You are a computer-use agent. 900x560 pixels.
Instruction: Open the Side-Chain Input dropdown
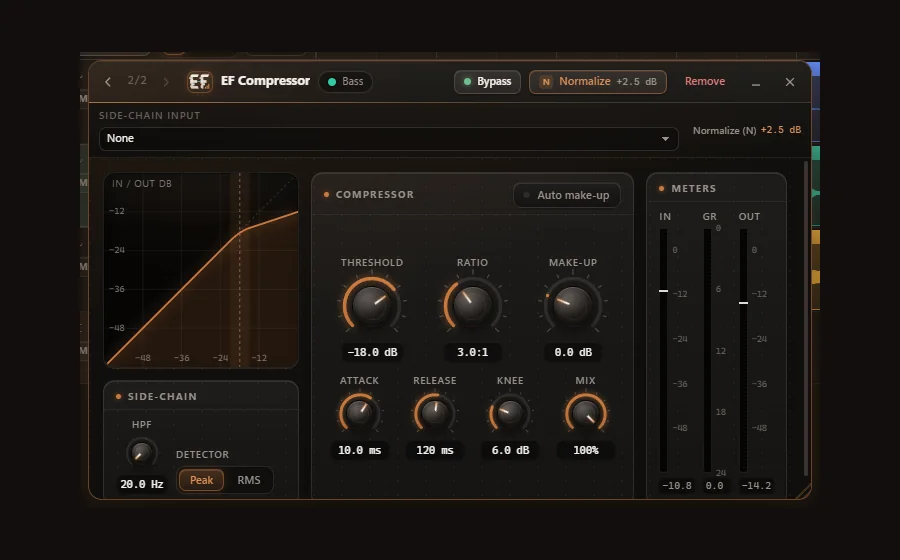coord(389,139)
